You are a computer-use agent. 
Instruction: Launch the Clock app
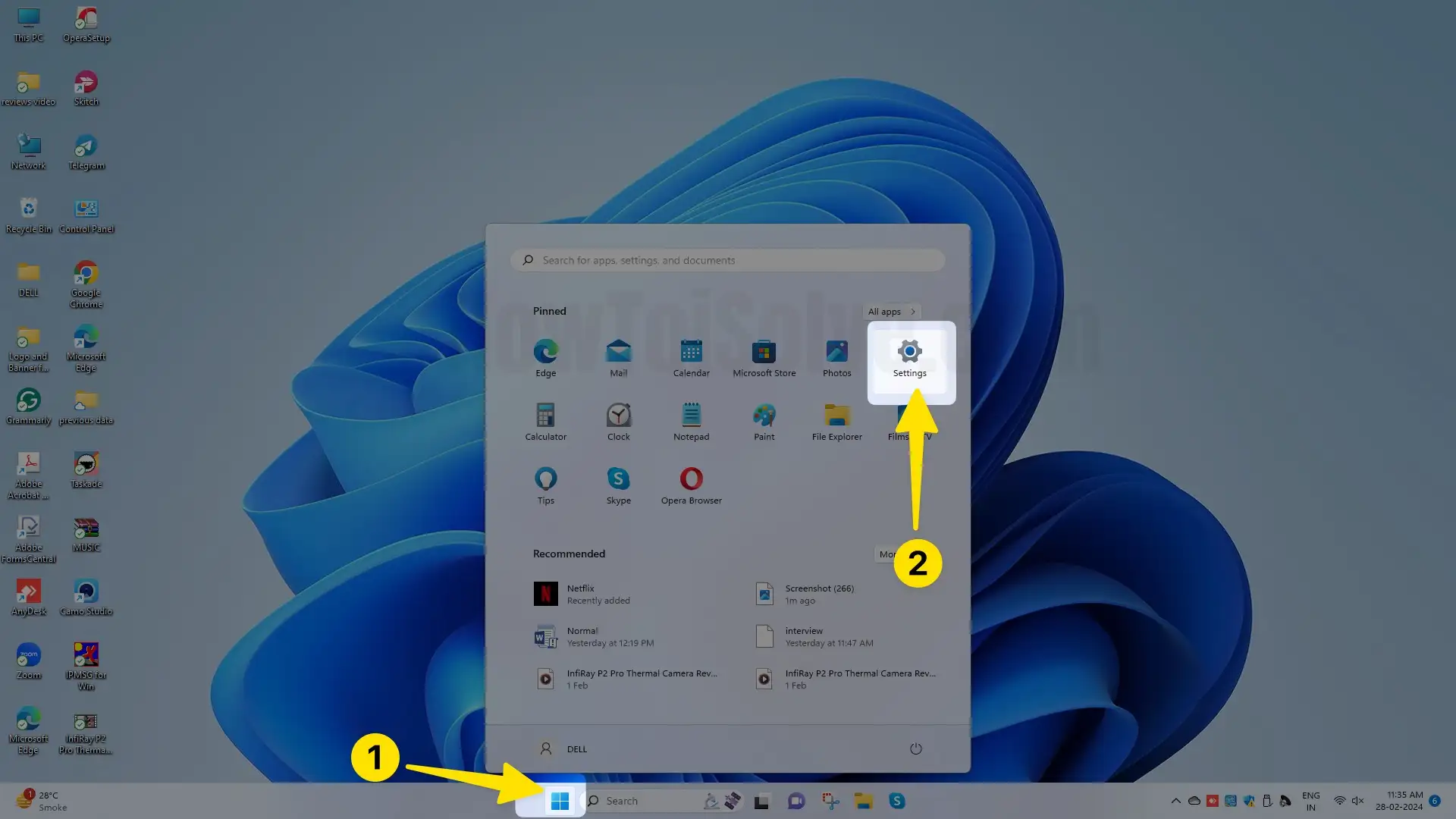click(x=619, y=422)
